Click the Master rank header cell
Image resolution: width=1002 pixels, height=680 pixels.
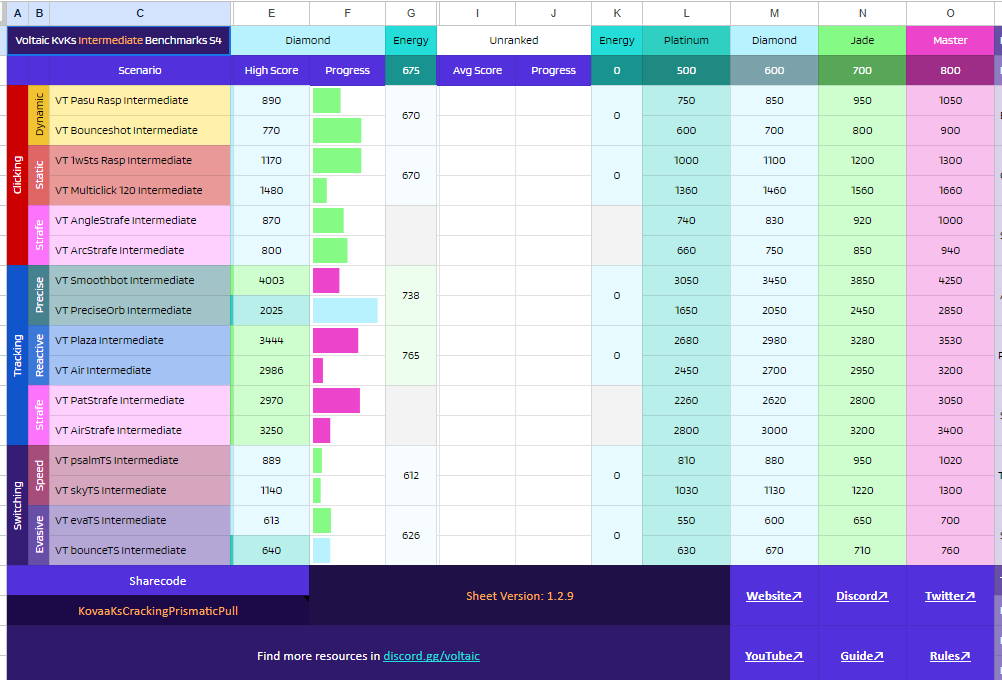950,40
